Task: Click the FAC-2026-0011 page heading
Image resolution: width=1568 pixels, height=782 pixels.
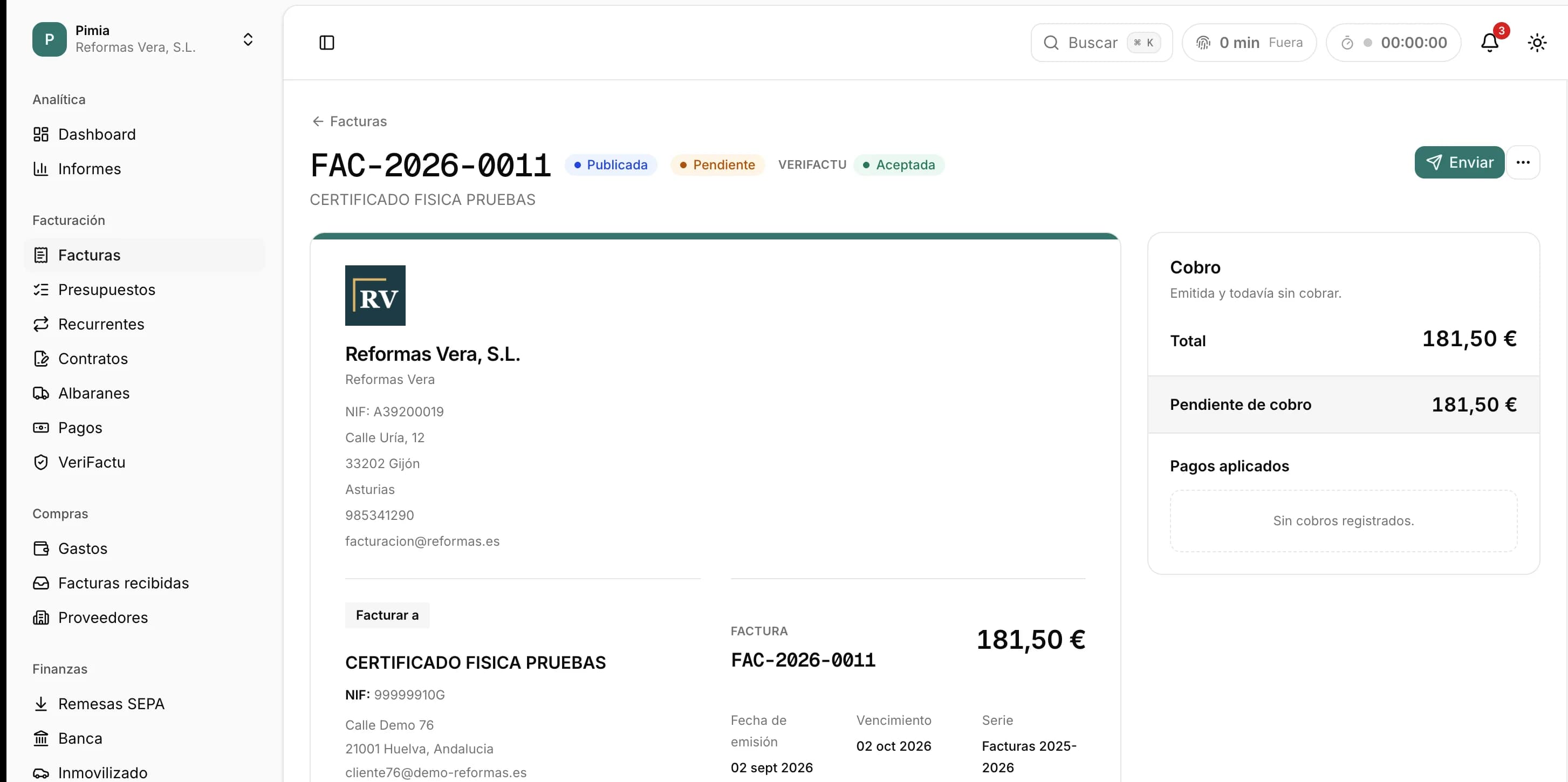Action: 430,166
